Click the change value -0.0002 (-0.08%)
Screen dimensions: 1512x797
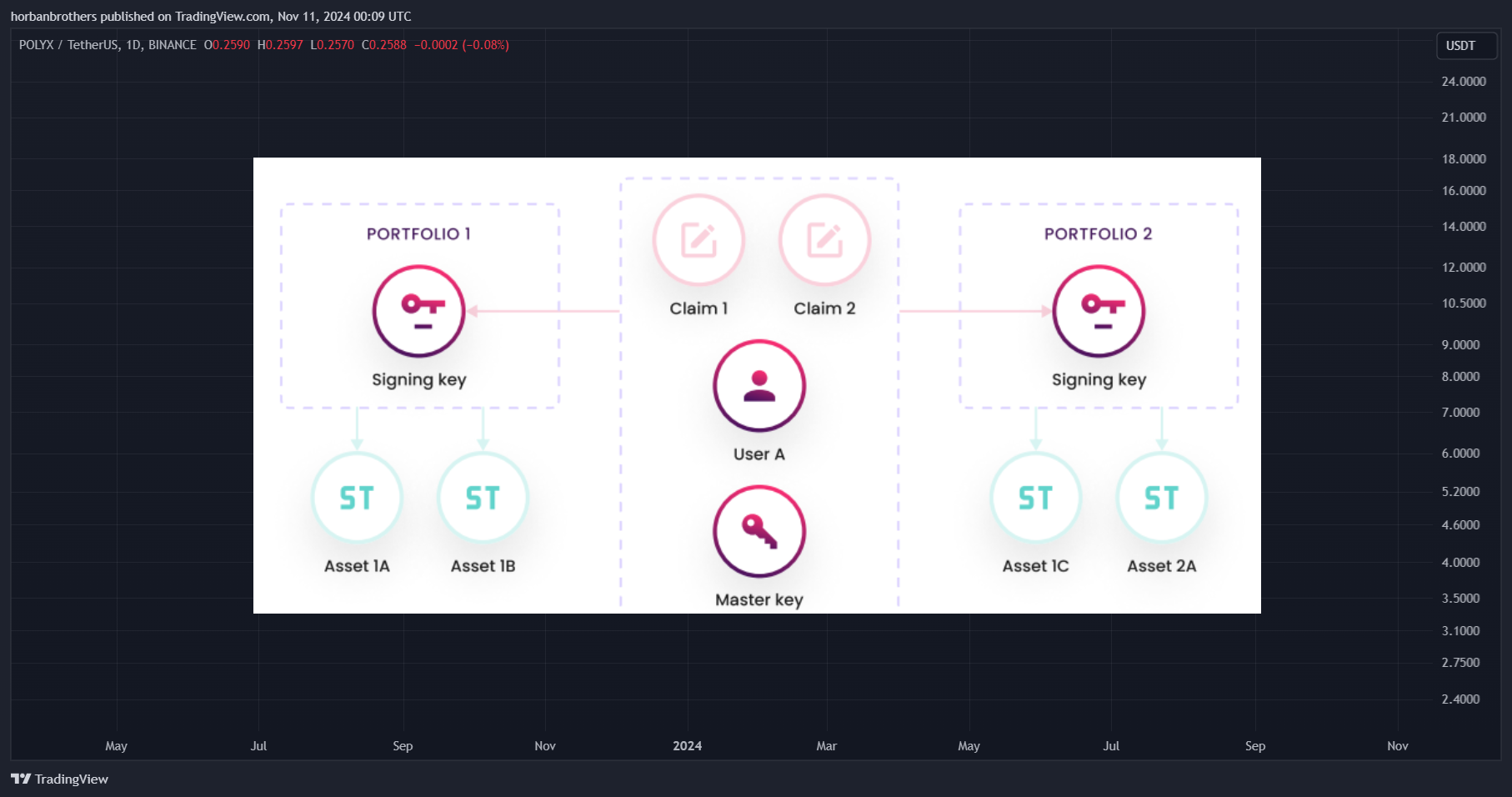coord(462,45)
